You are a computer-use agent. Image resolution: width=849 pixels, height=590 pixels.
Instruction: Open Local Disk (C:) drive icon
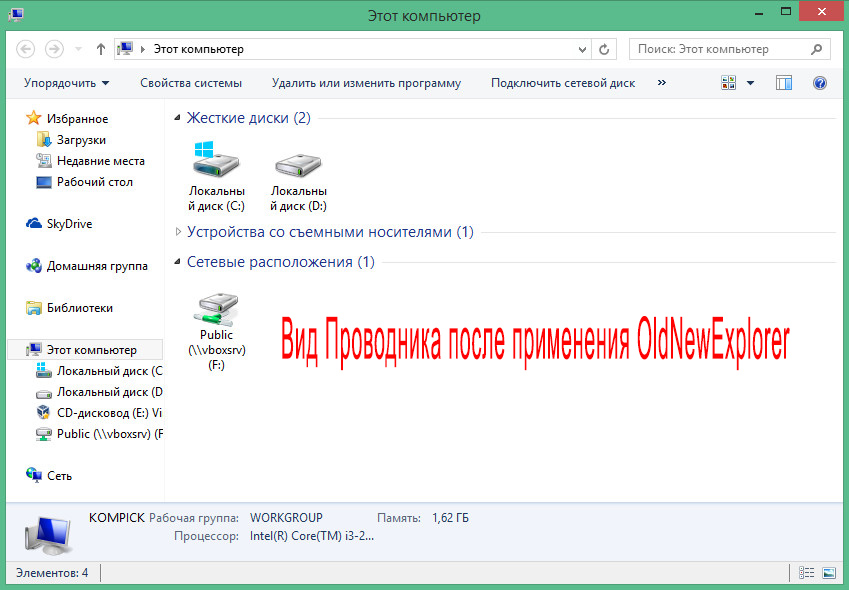pyautogui.click(x=216, y=176)
